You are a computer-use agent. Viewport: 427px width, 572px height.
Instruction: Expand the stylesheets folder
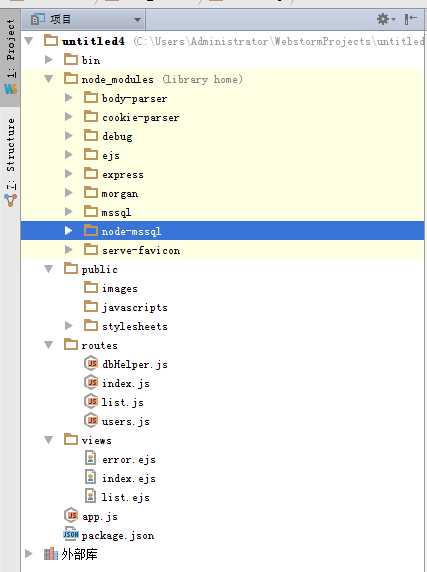click(x=68, y=325)
